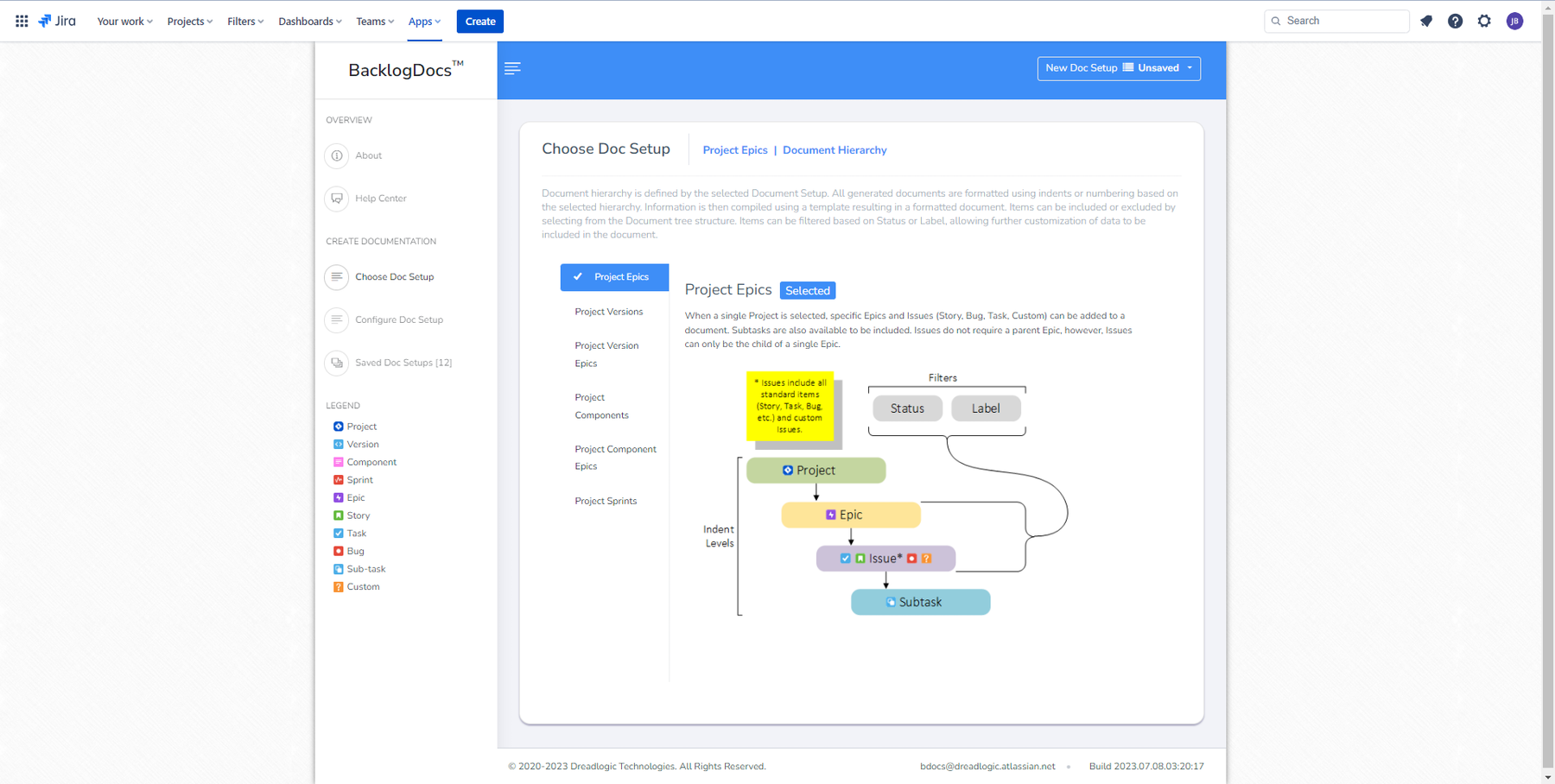Click the Sub-task legend icon
The width and height of the screenshot is (1555, 784).
coord(339,569)
